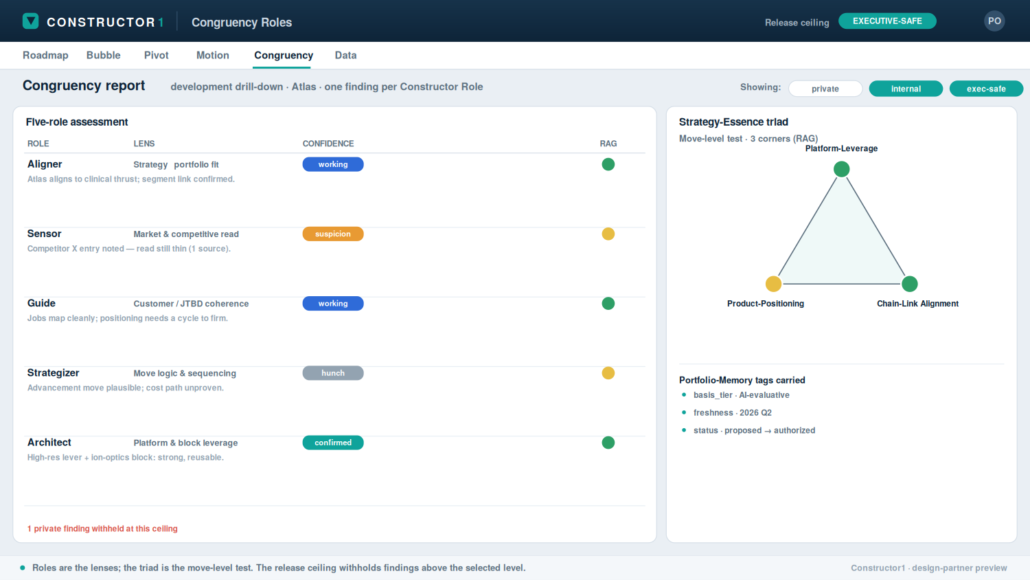Click the 'Advancement move plausible' finding

pyautogui.click(x=125, y=388)
